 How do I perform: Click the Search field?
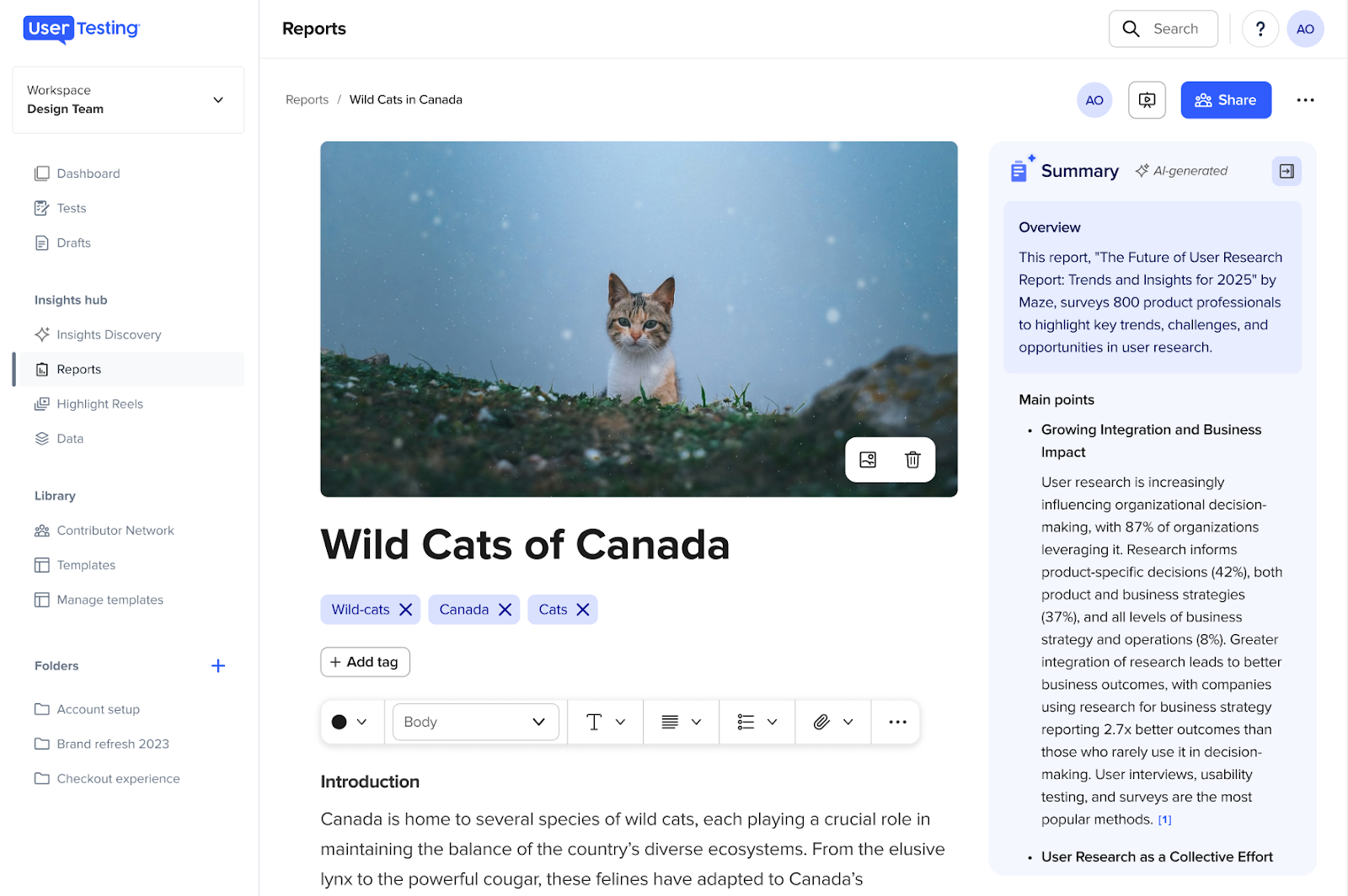[1163, 29]
